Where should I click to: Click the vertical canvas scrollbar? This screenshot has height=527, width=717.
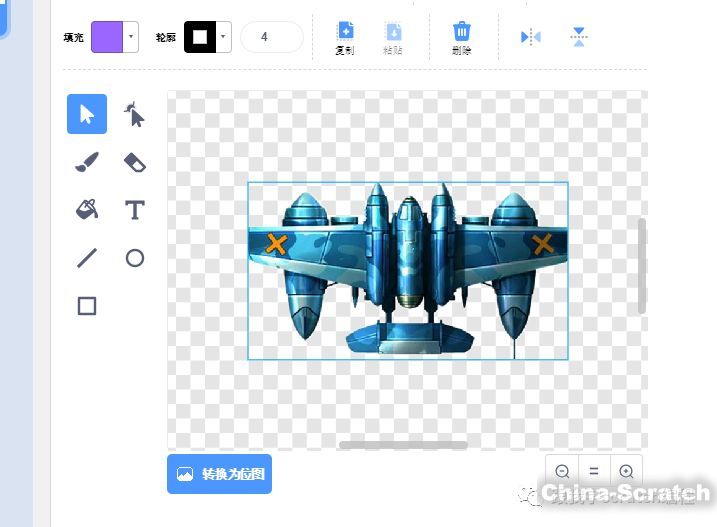(642, 266)
